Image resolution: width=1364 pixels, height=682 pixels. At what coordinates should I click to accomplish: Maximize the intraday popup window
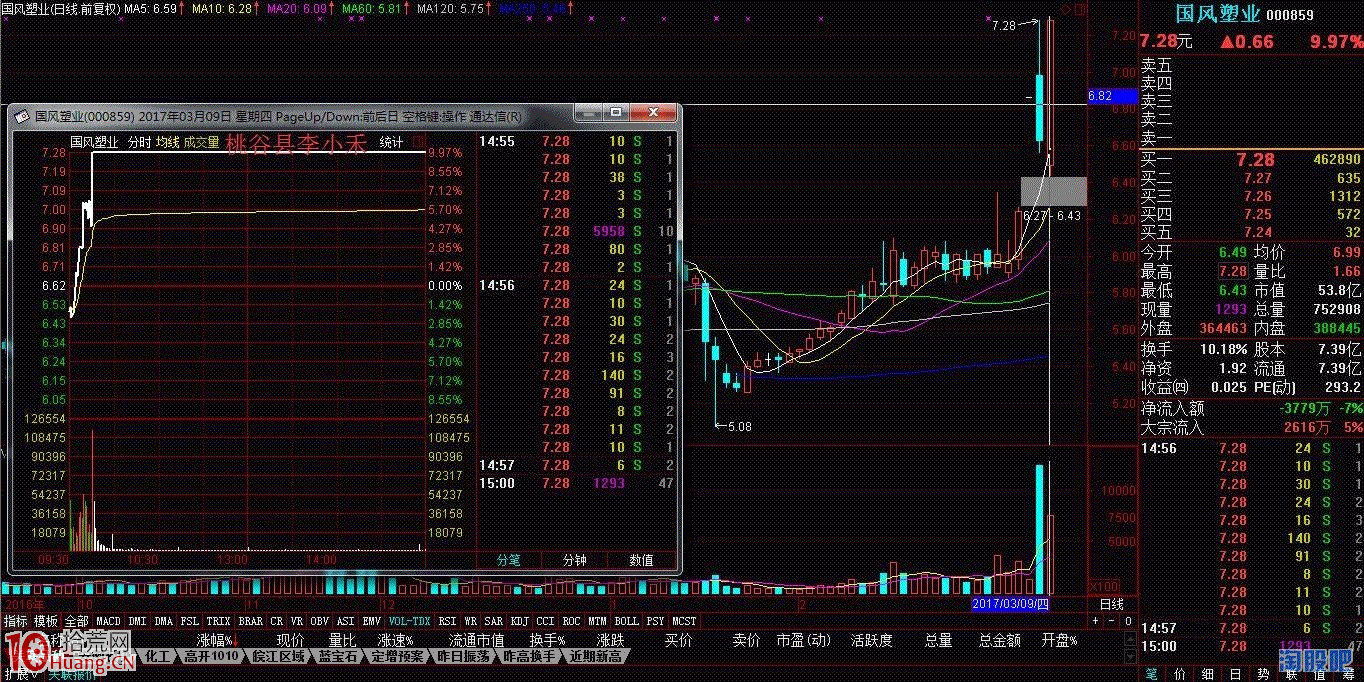[x=616, y=112]
